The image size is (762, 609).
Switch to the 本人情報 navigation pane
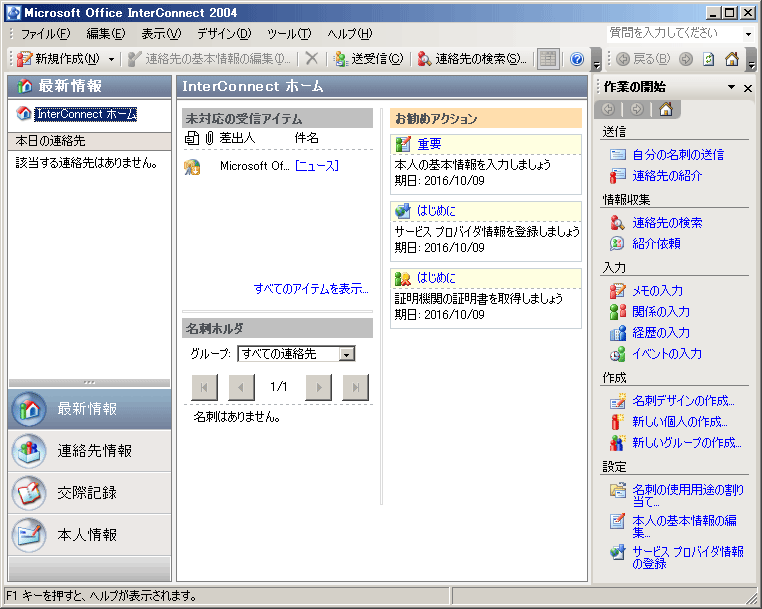coord(89,535)
